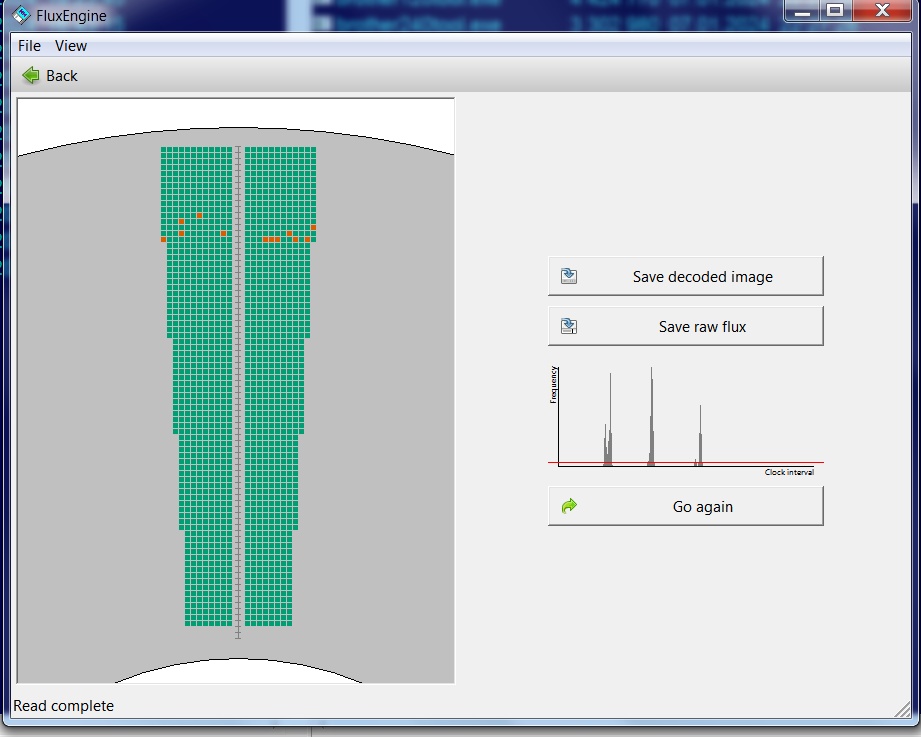The width and height of the screenshot is (921, 737).
Task: Click the green arrow icon on Go again
Action: [x=569, y=507]
